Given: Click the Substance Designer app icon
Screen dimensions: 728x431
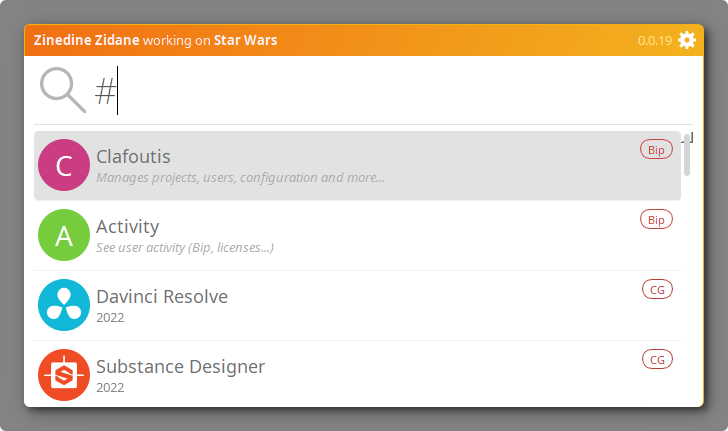Looking at the screenshot, I should pyautogui.click(x=64, y=375).
